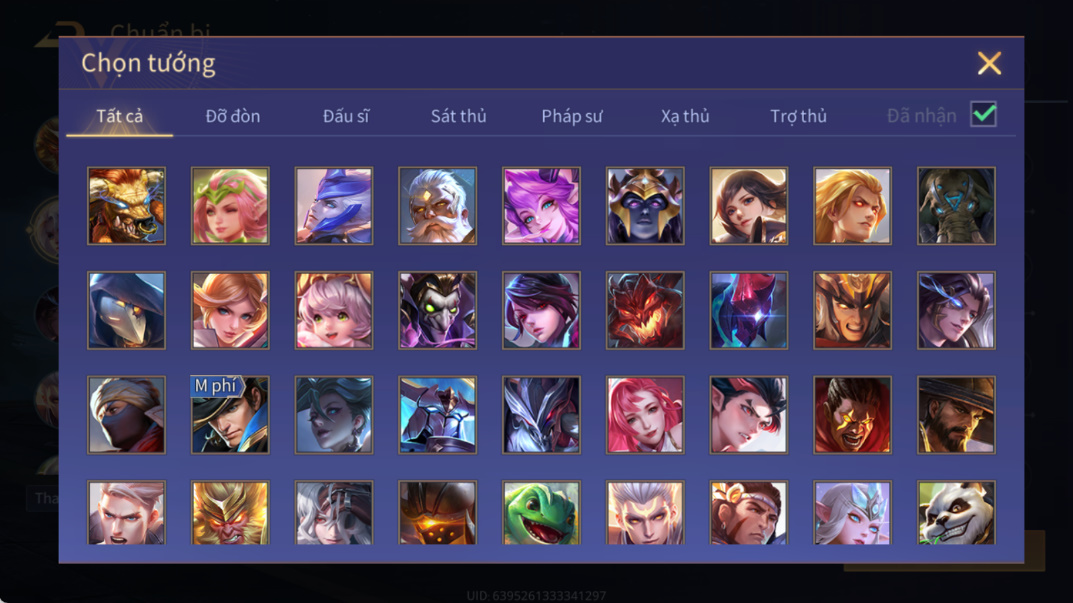The height and width of the screenshot is (603, 1073).
Task: Select the plague-doctor beak mask hero
Action: coord(127,311)
